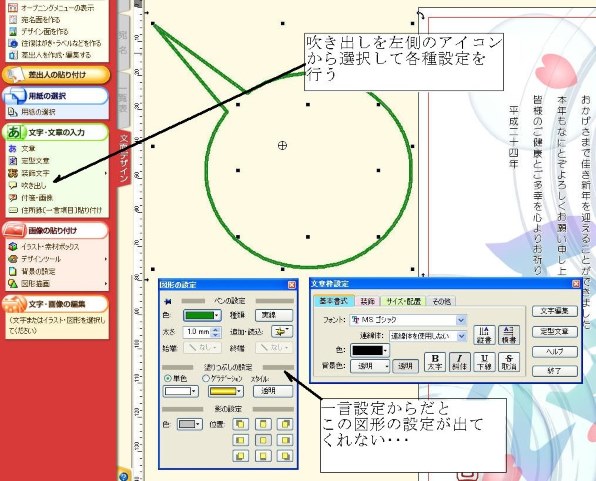Click the 差出人の貼り付け orange button
Viewport: 596px width, 481px height.
56,75
